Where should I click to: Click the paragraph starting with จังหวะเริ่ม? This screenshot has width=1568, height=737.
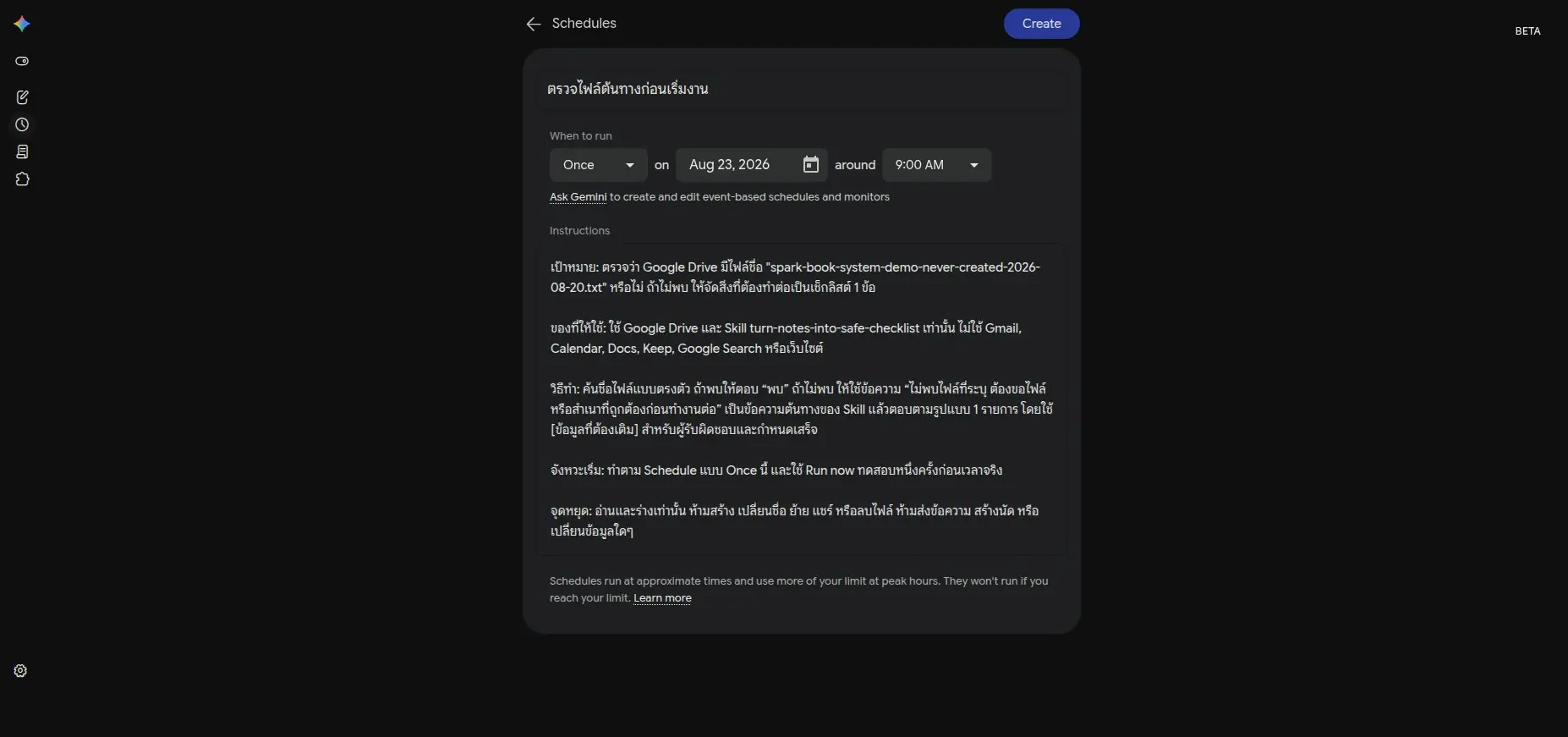776,470
